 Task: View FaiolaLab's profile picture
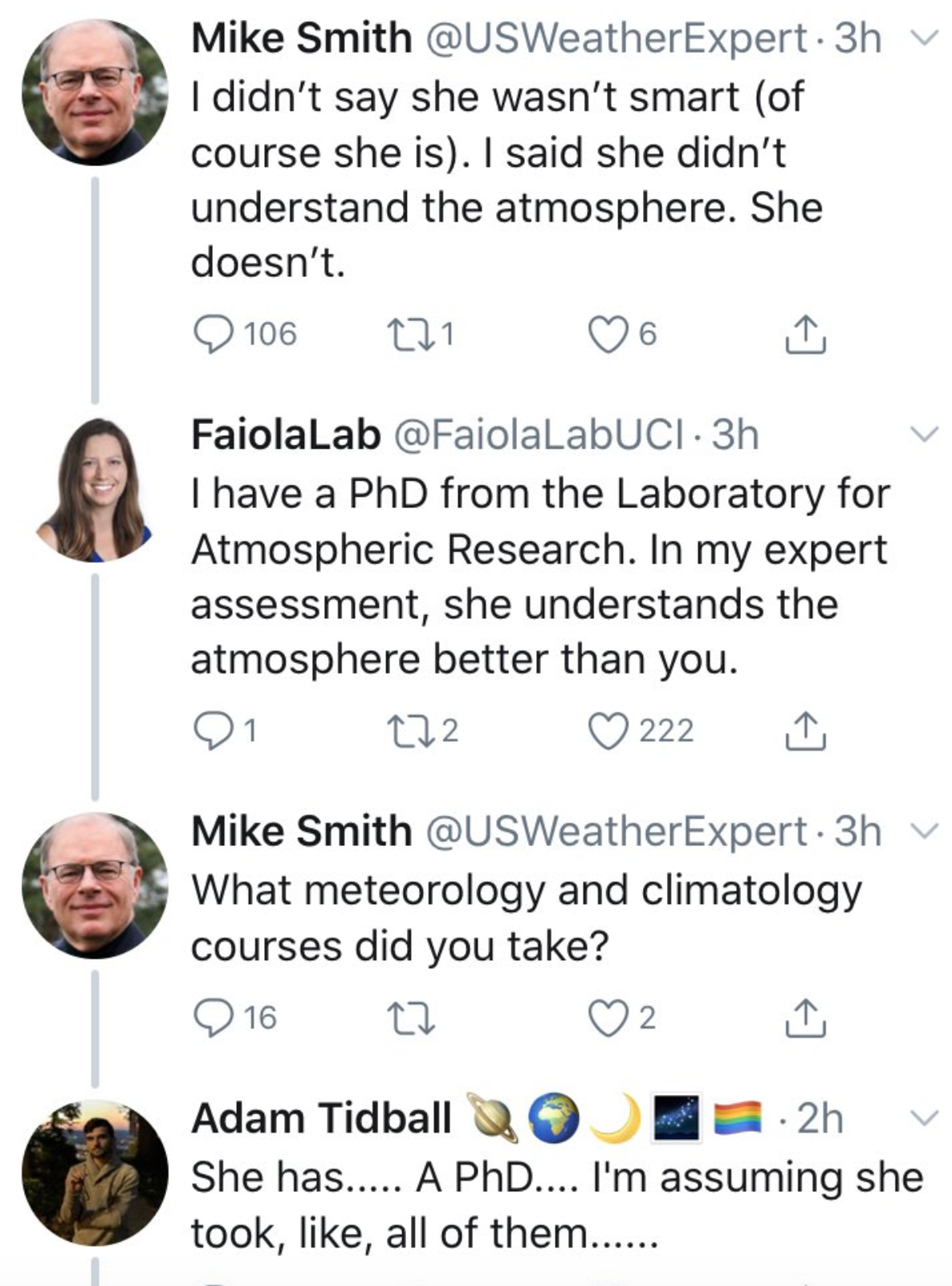click(x=95, y=490)
